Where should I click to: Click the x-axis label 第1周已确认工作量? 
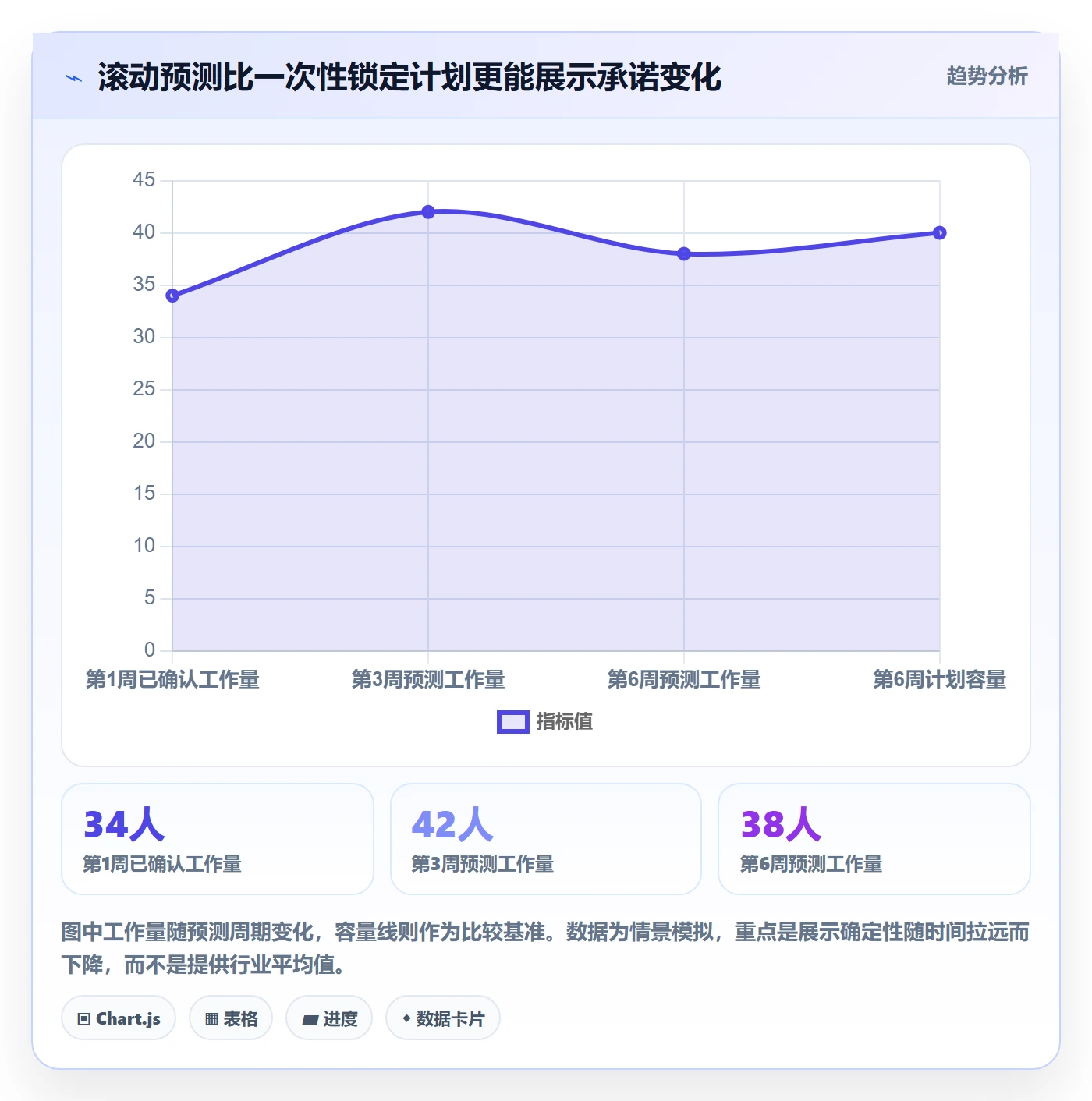[x=172, y=679]
